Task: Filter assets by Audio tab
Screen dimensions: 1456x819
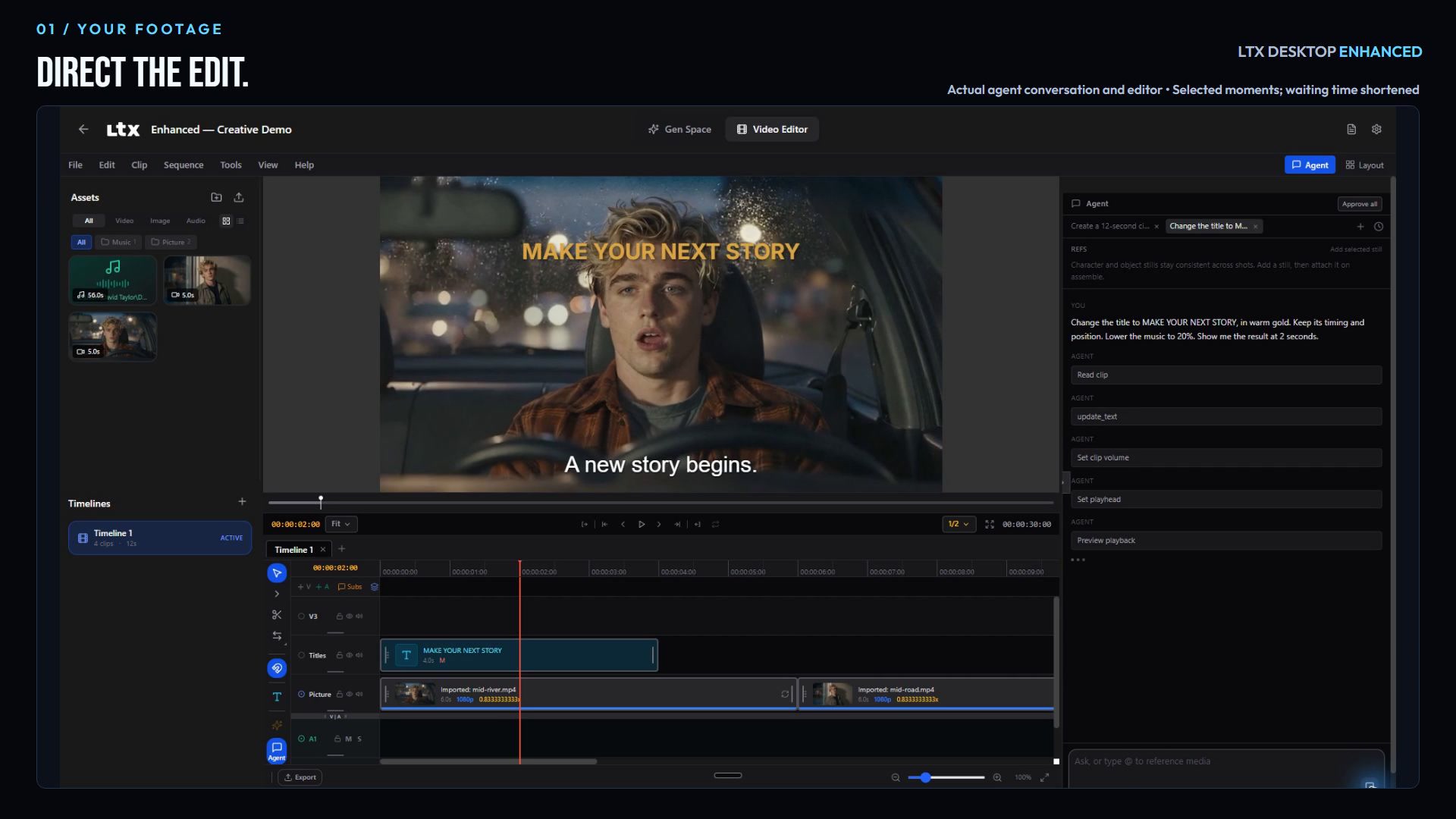Action: pos(196,221)
